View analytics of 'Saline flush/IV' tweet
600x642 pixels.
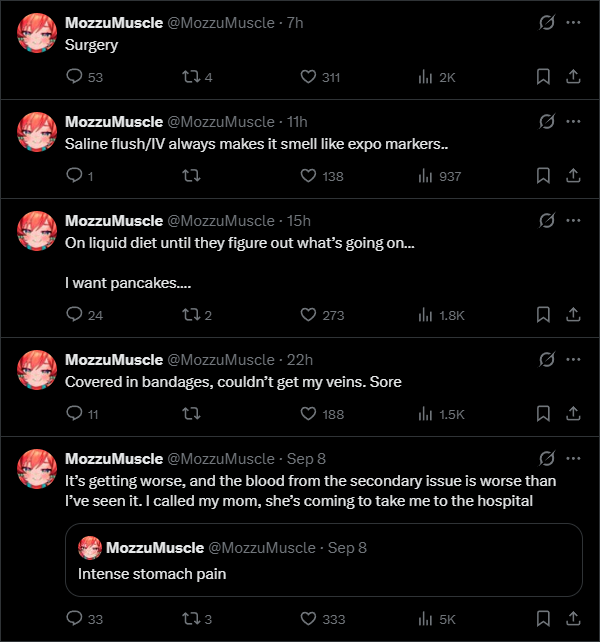439,176
